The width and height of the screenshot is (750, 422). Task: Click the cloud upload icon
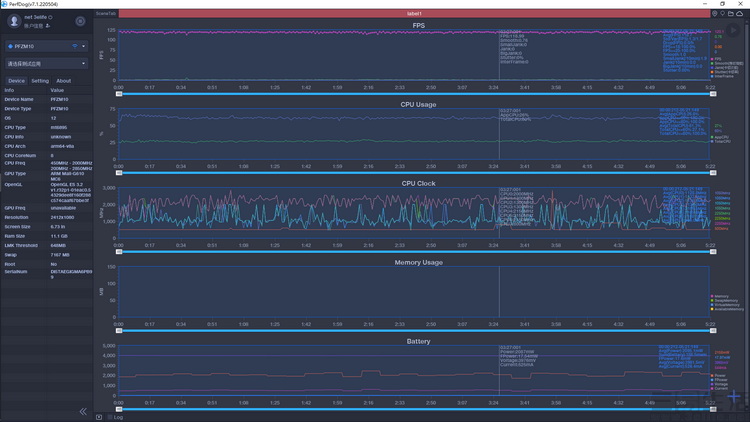(739, 14)
